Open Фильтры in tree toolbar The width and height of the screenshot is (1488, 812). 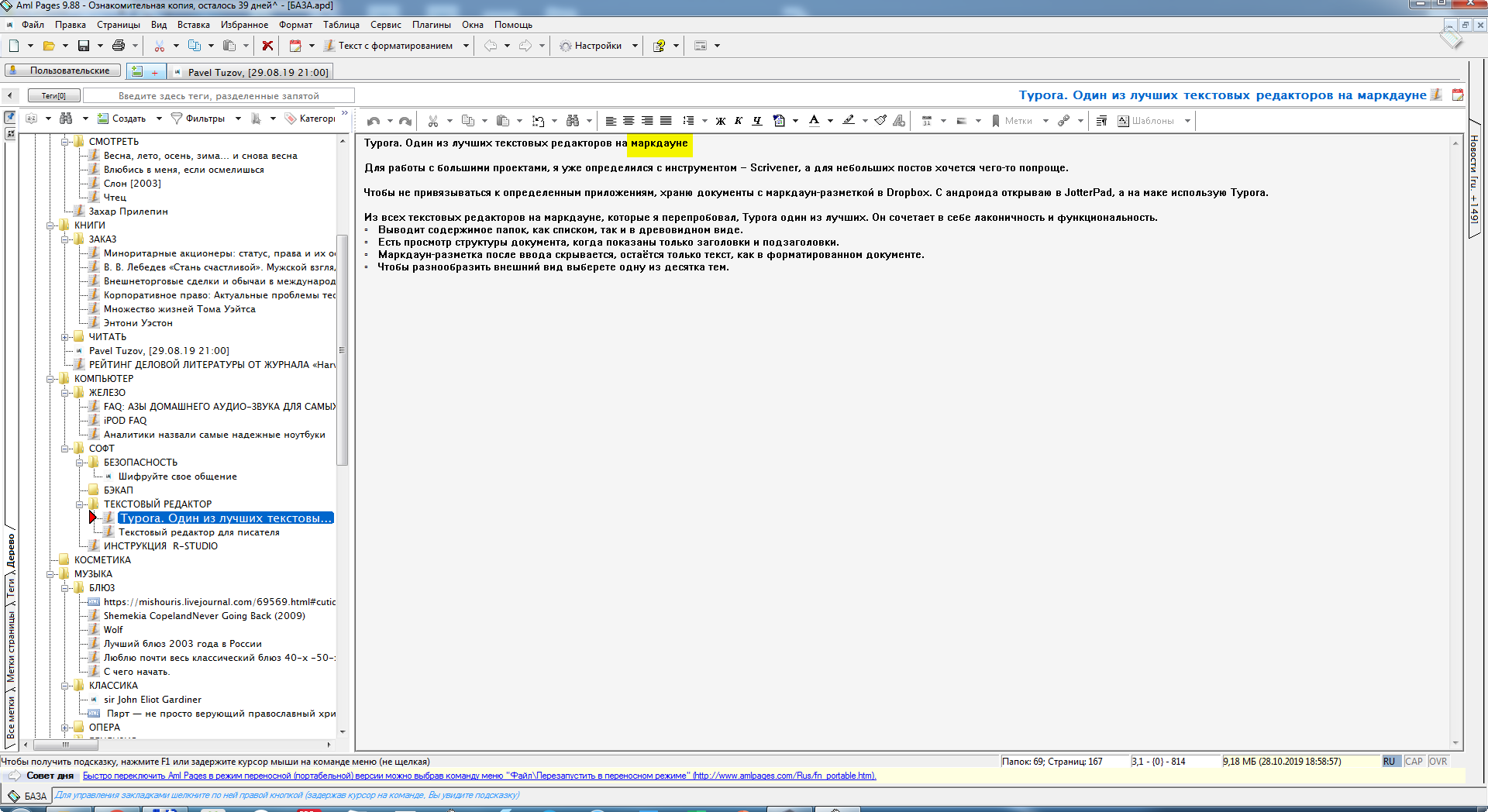coord(198,119)
